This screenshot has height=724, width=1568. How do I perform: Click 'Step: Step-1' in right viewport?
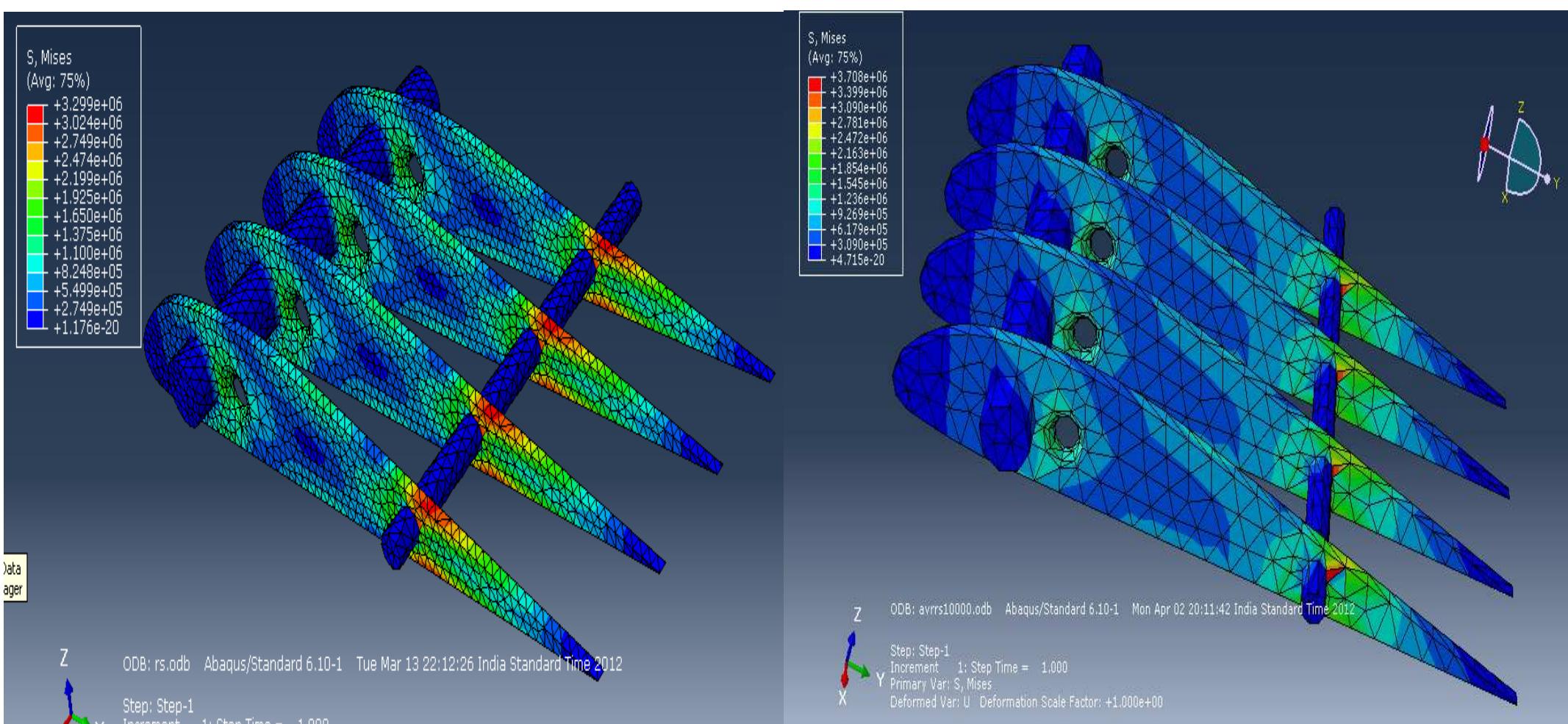[920, 650]
